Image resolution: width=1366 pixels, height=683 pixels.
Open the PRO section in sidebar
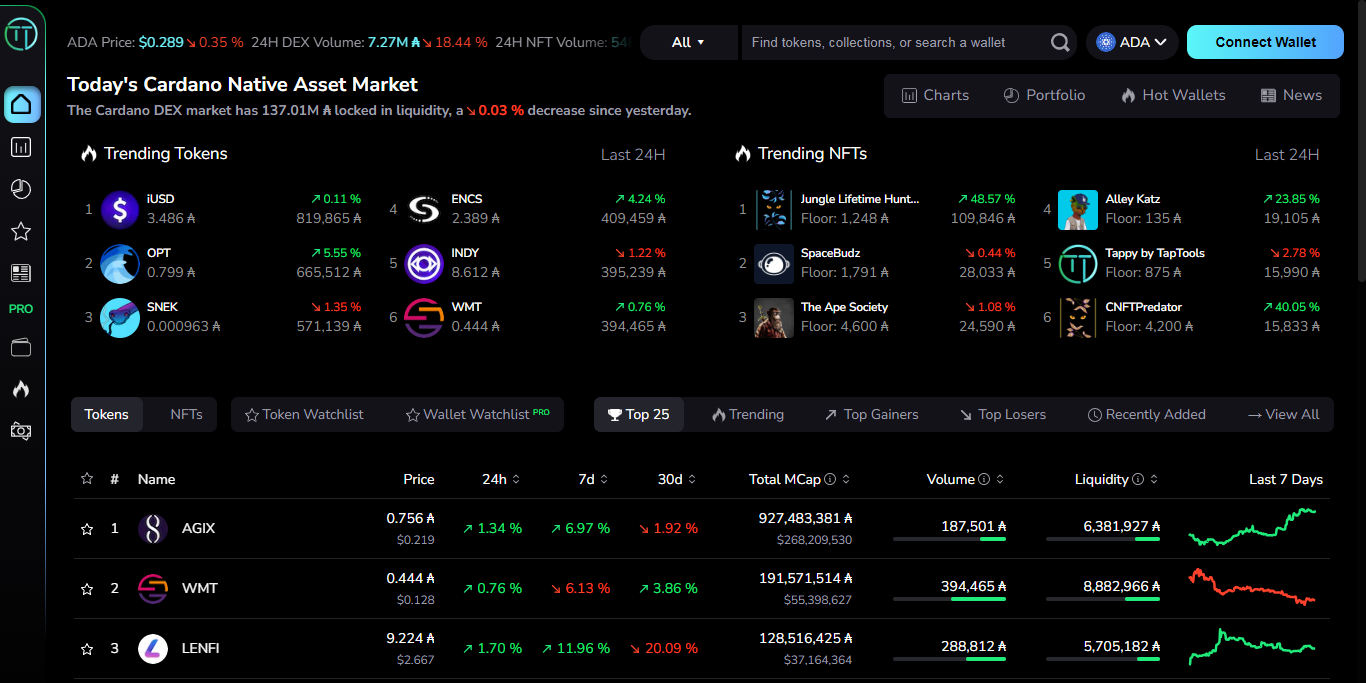(21, 309)
